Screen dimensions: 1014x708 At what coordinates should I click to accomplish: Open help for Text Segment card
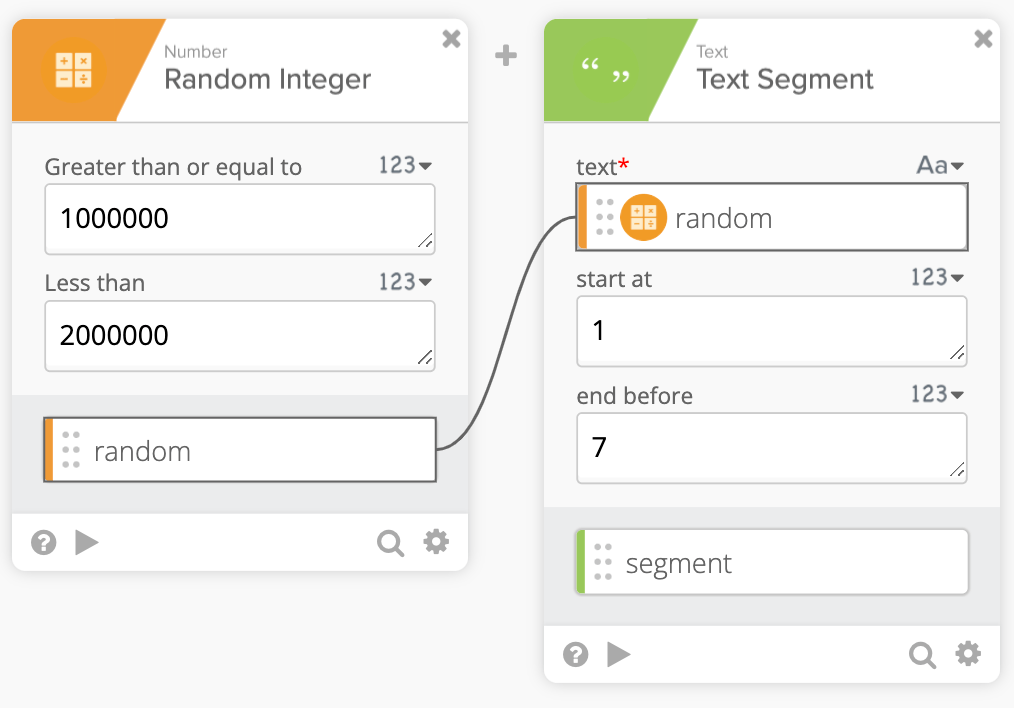click(575, 654)
